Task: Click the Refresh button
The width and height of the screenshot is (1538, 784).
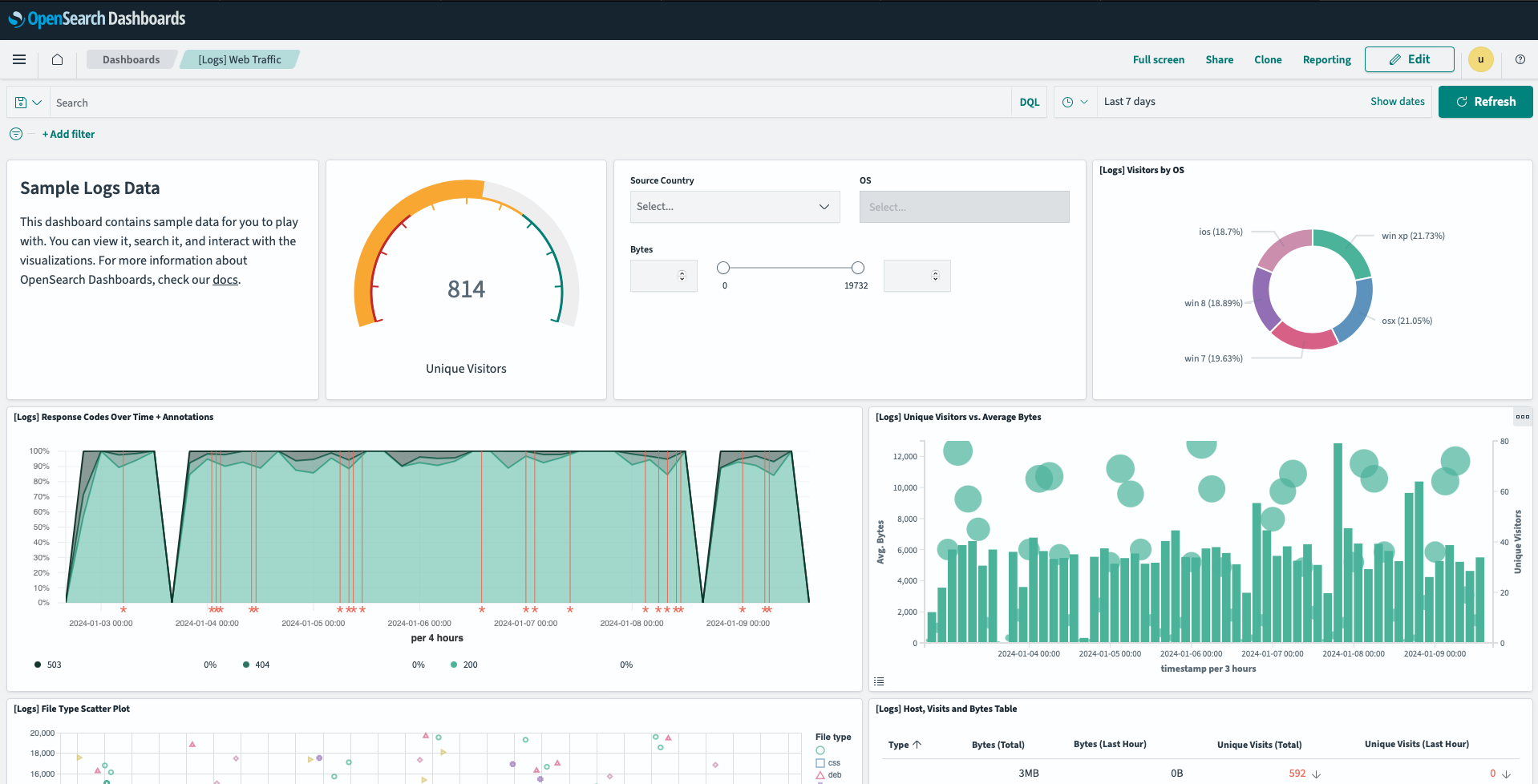Action: pos(1485,102)
